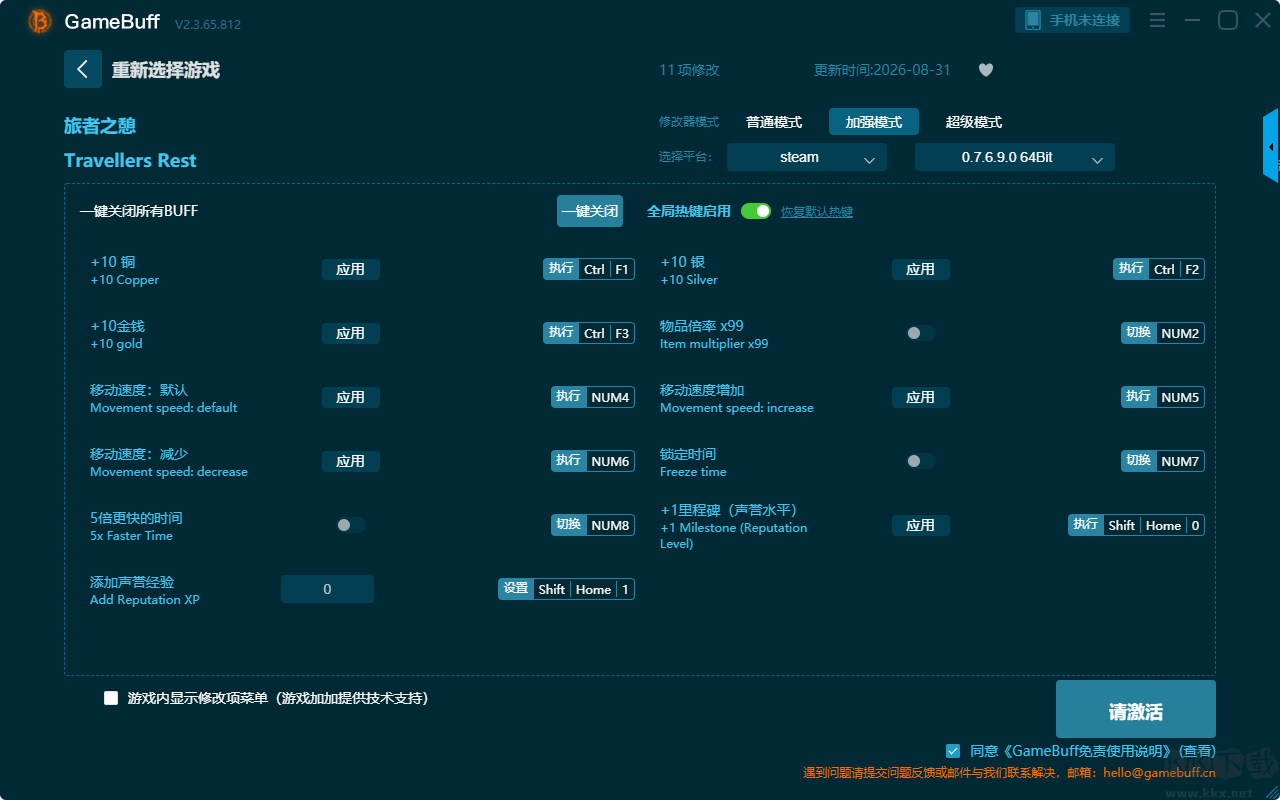Select 超级模式 mode
Image resolution: width=1280 pixels, height=800 pixels.
974,122
